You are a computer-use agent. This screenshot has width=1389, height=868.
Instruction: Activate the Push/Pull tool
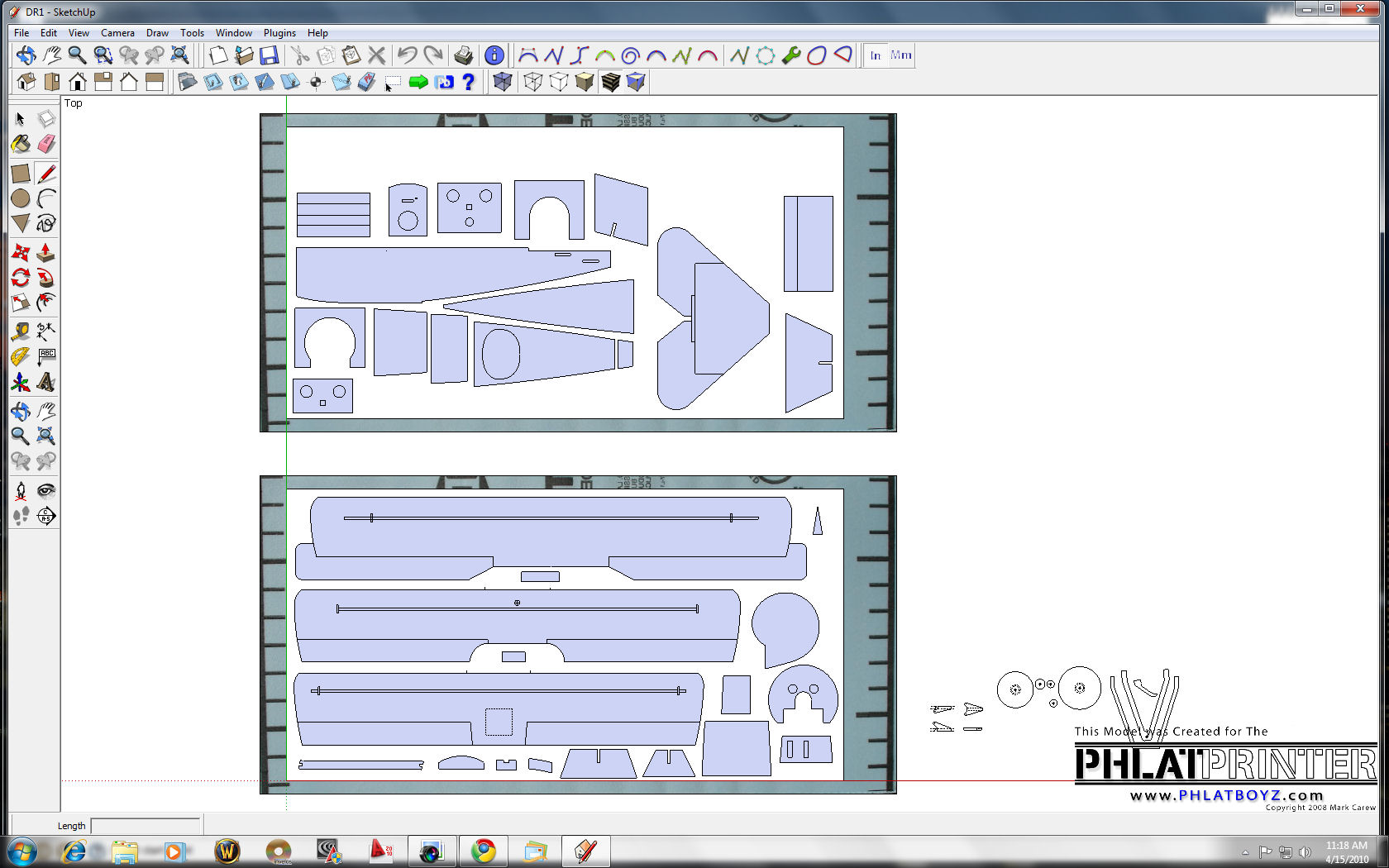pos(46,252)
